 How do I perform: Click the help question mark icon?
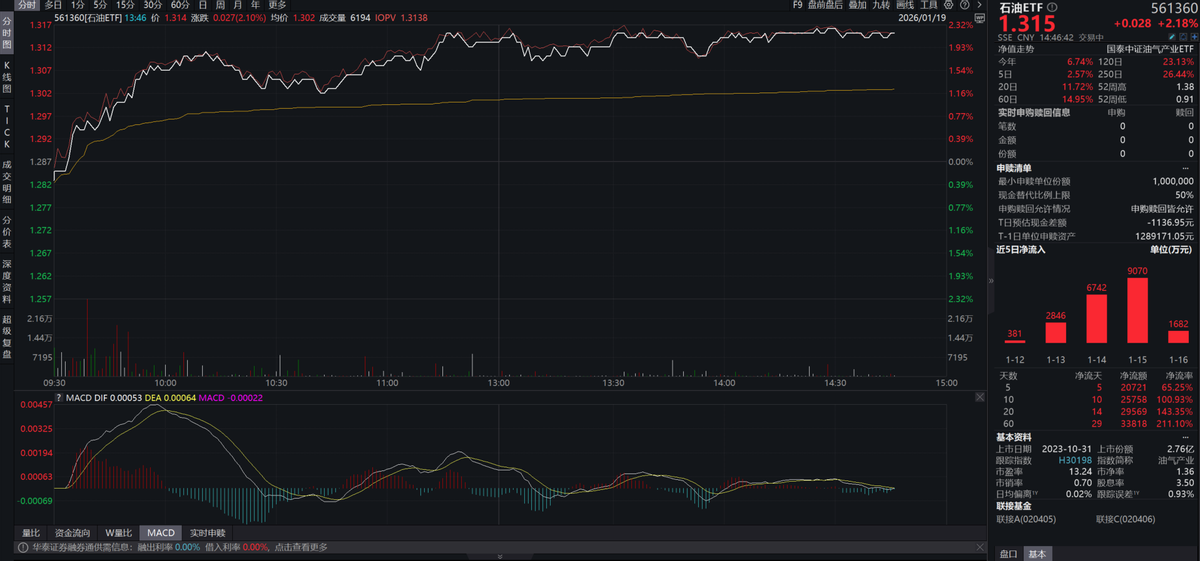[x=967, y=5]
